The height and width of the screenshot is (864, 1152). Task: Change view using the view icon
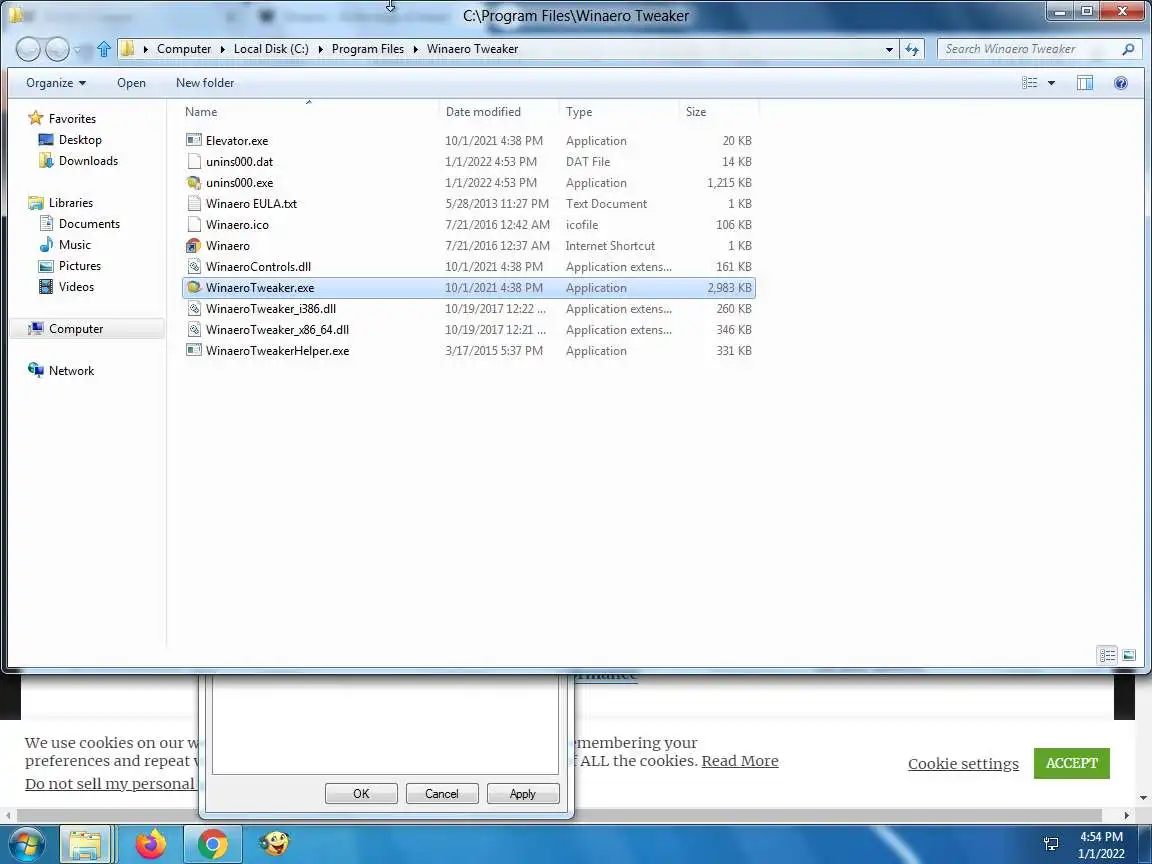[x=1030, y=83]
